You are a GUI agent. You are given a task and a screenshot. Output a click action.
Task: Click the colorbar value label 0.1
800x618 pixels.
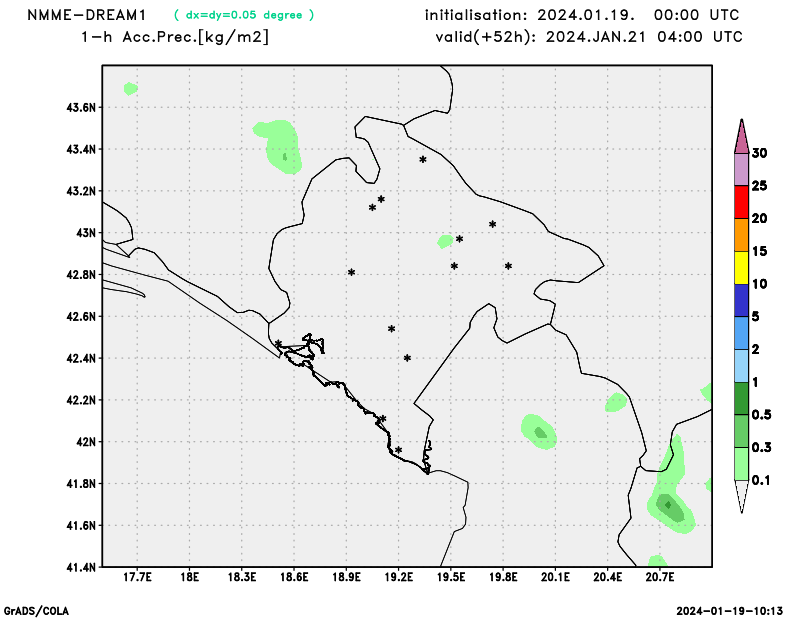tap(761, 480)
